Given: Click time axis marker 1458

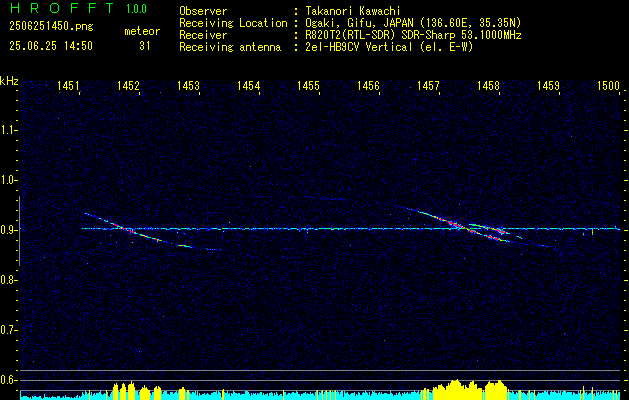Looking at the screenshot, I should tap(488, 85).
